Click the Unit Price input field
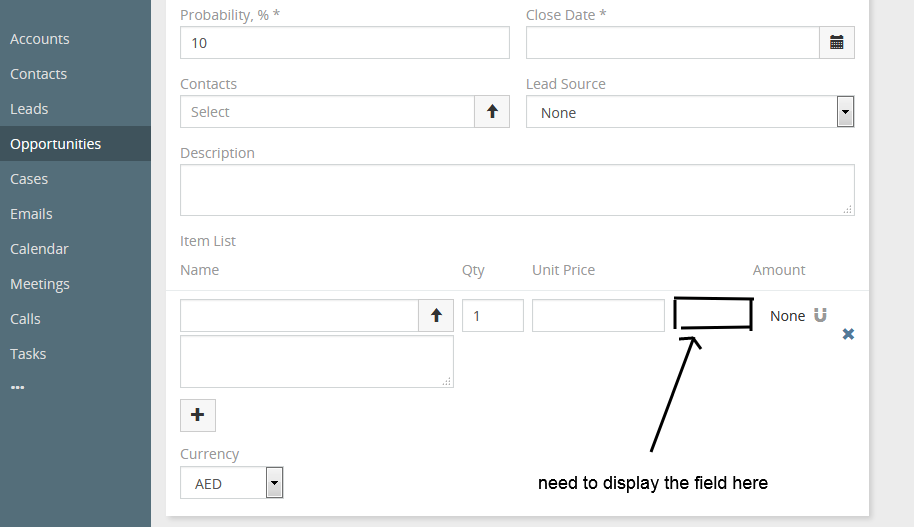 pos(598,315)
